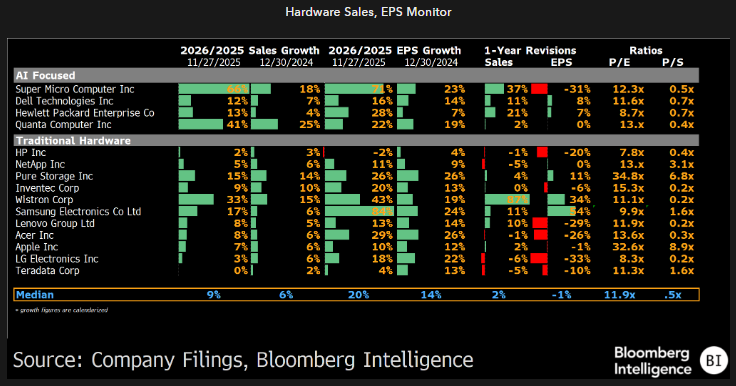Click the P/S subheader
The width and height of the screenshot is (736, 386).
tap(673, 62)
